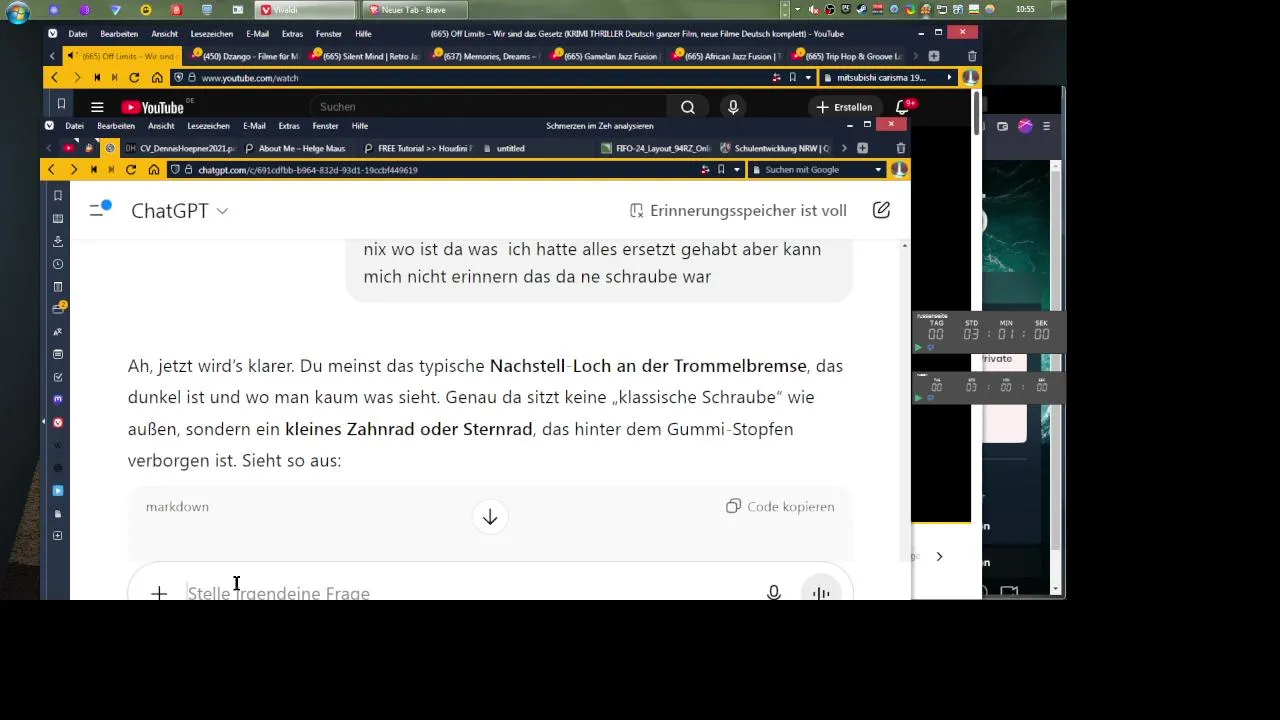The image size is (1280, 720).
Task: Jump to latest message with down arrow
Action: pyautogui.click(x=490, y=517)
